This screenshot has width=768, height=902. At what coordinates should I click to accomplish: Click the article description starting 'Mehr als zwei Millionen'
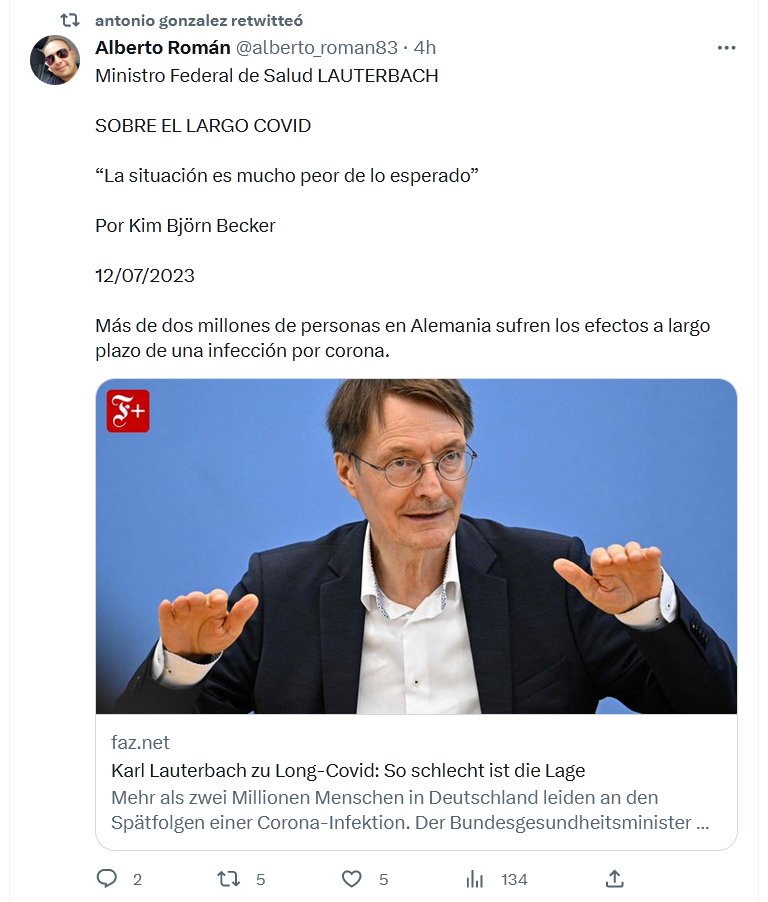coord(410,810)
